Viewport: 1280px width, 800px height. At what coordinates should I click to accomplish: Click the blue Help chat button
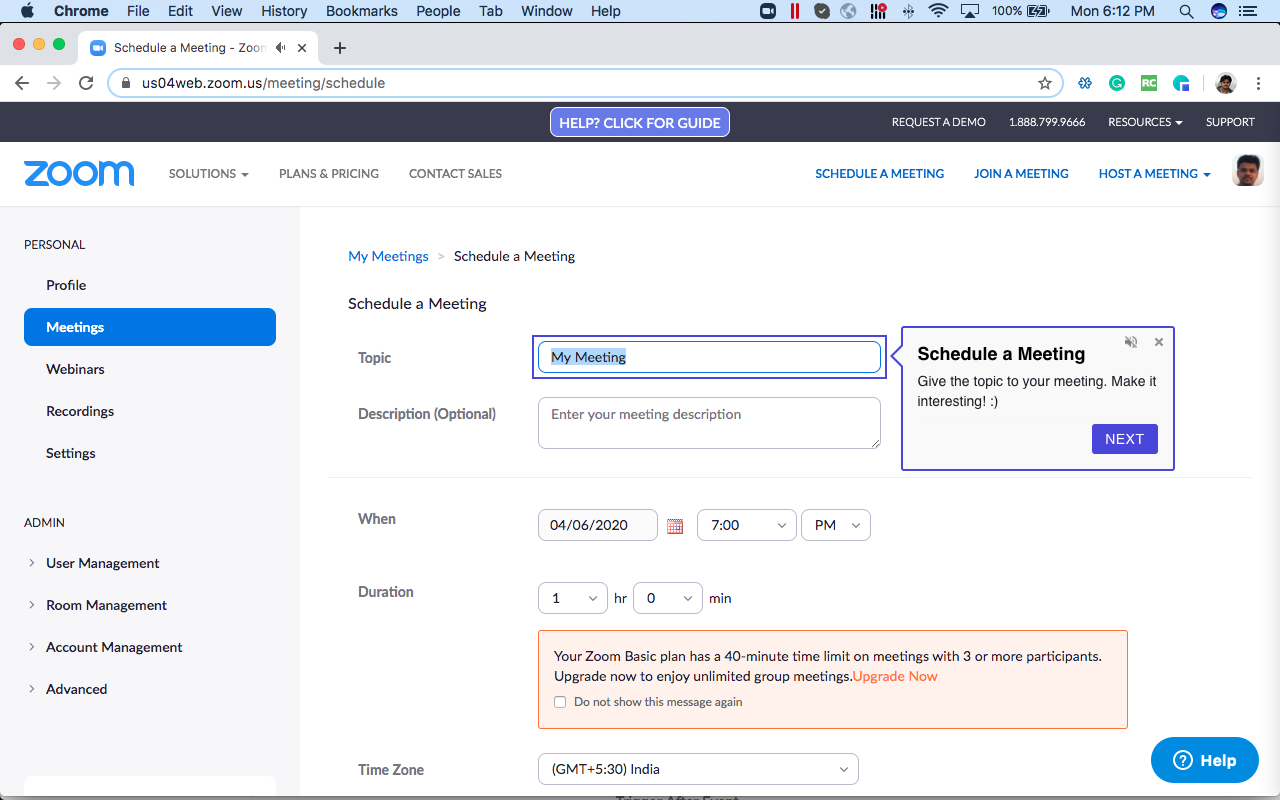(1205, 760)
